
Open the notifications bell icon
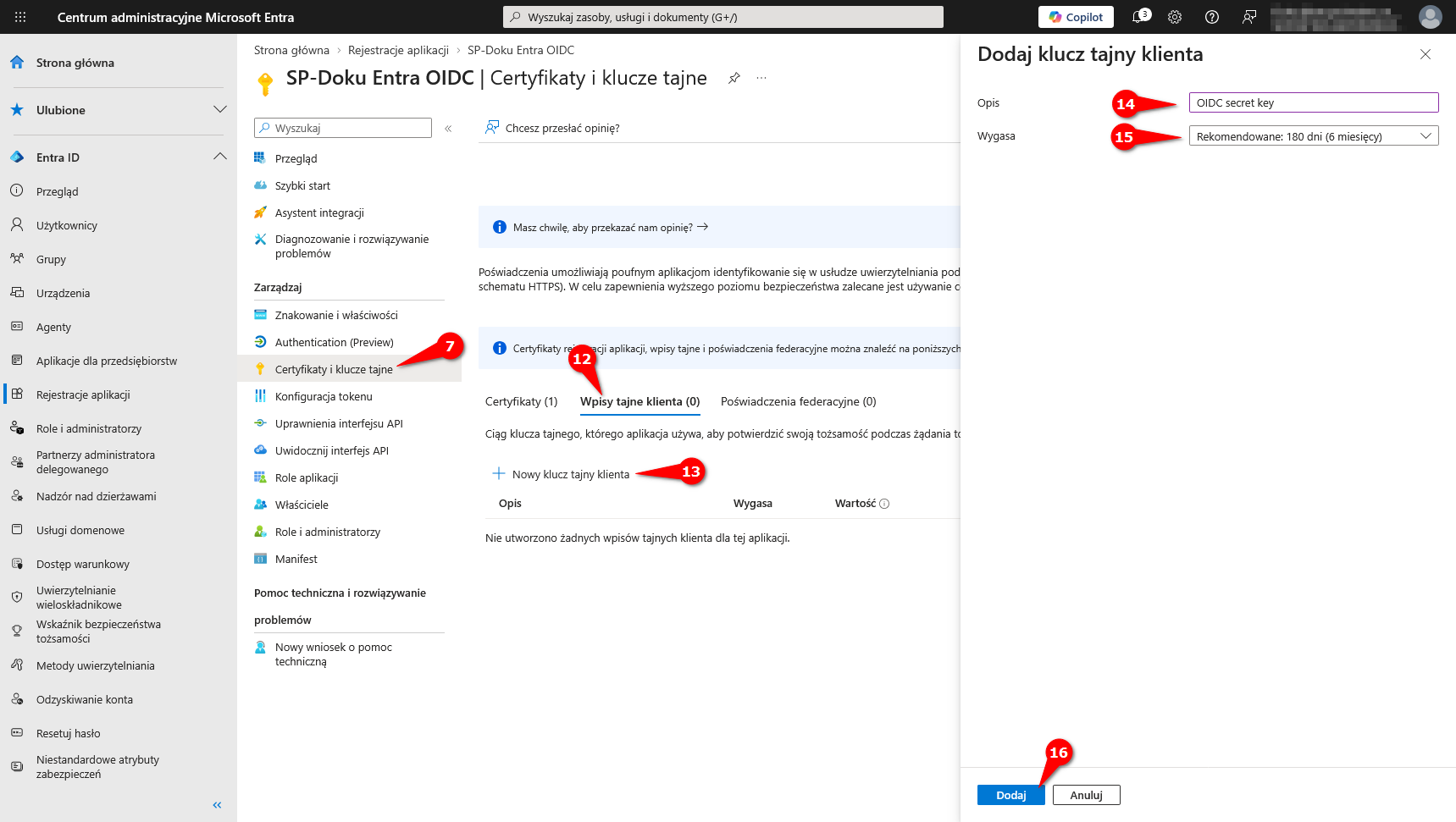point(1140,17)
